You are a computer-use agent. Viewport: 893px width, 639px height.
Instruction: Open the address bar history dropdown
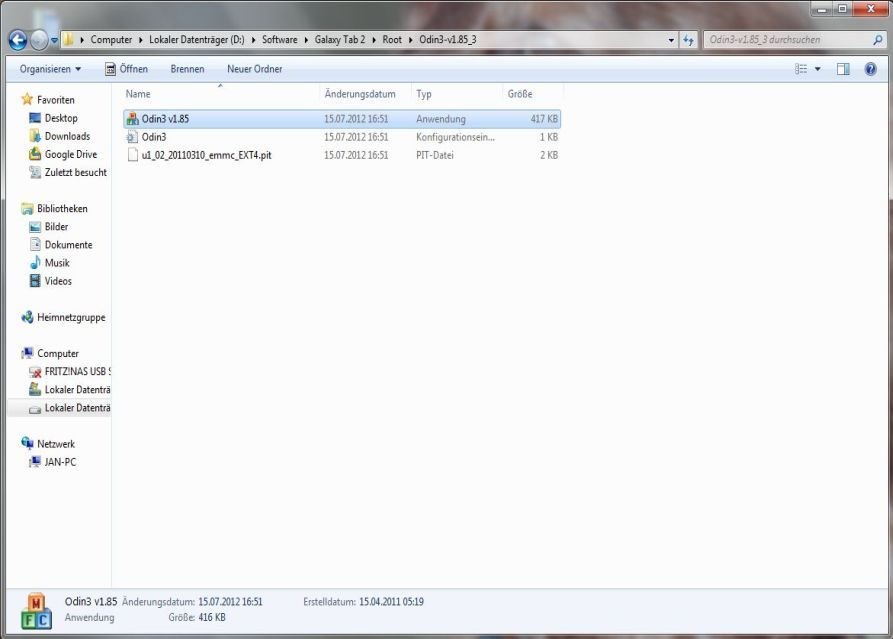pyautogui.click(x=671, y=40)
